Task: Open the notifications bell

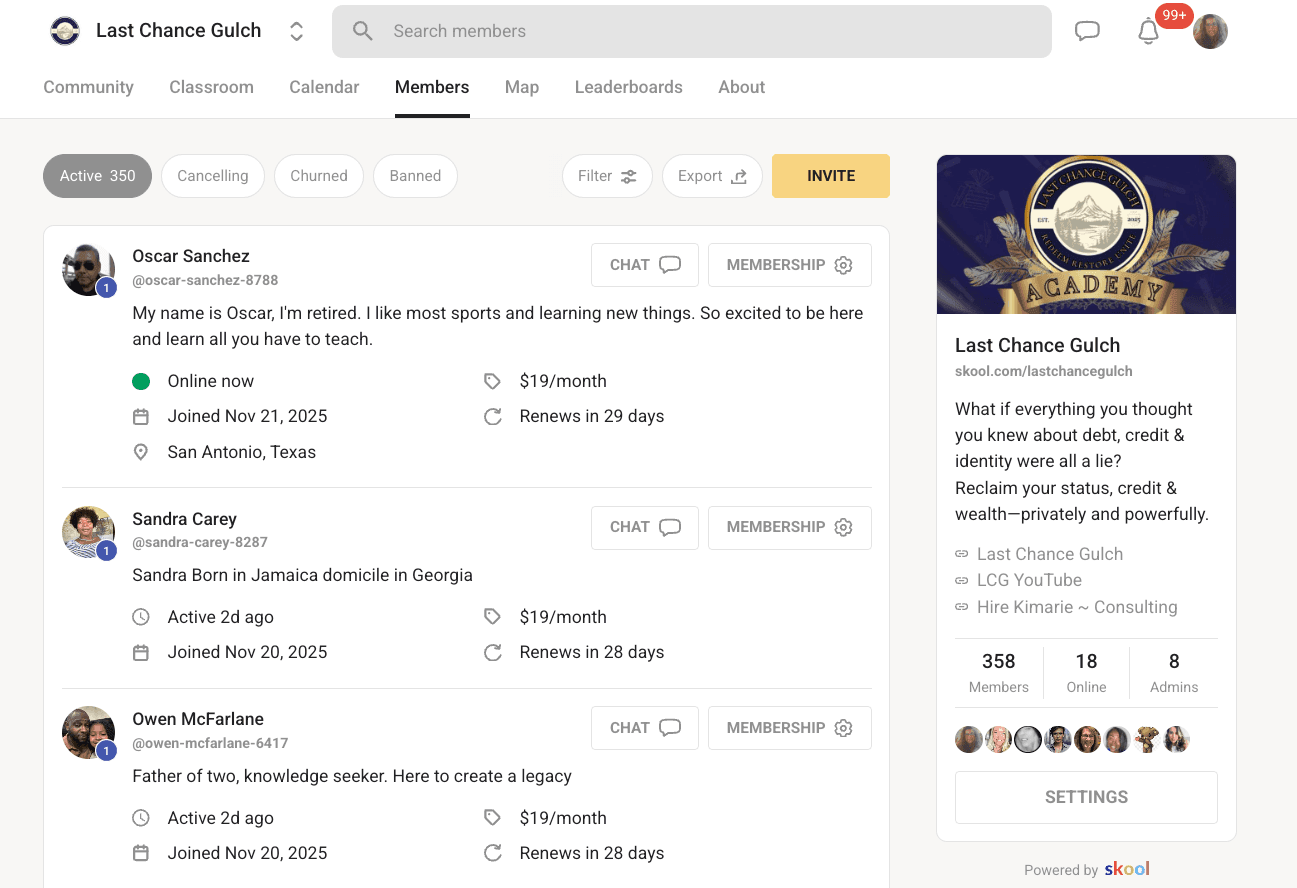Action: tap(1148, 32)
